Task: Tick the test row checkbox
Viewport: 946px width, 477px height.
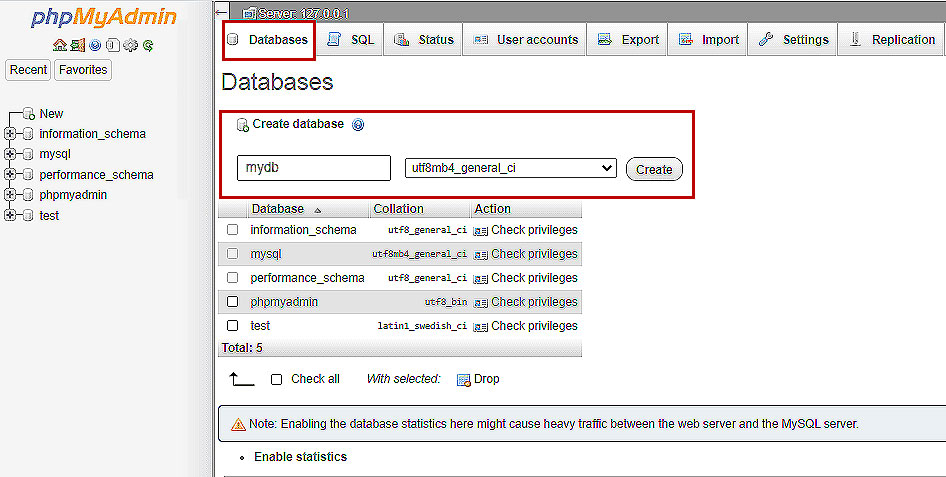Action: point(232,326)
